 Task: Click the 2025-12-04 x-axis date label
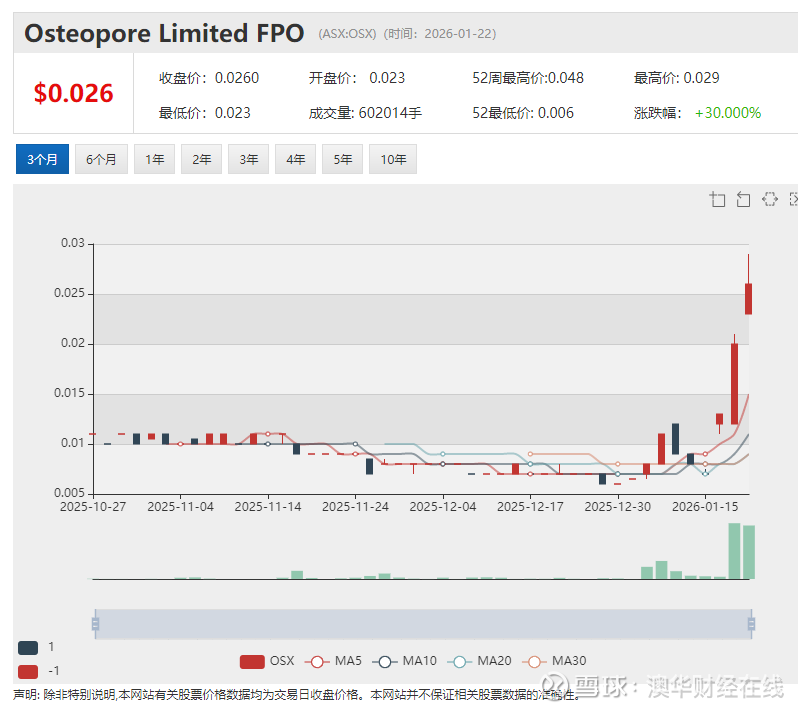pos(443,507)
